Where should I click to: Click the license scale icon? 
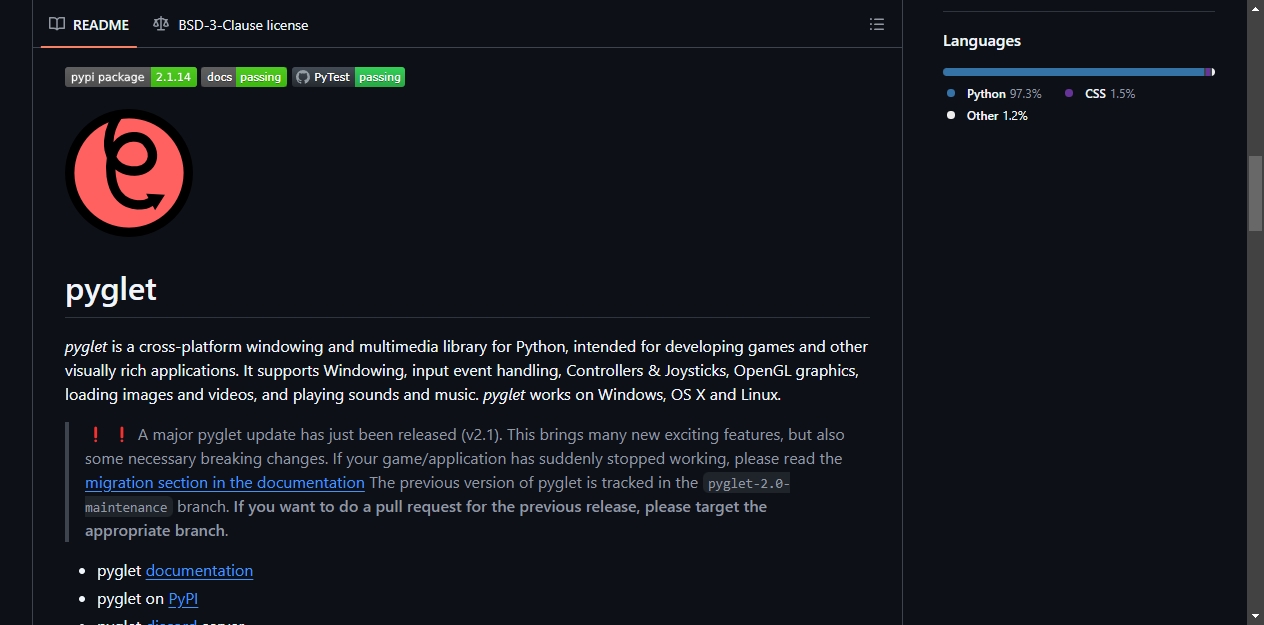click(x=161, y=24)
